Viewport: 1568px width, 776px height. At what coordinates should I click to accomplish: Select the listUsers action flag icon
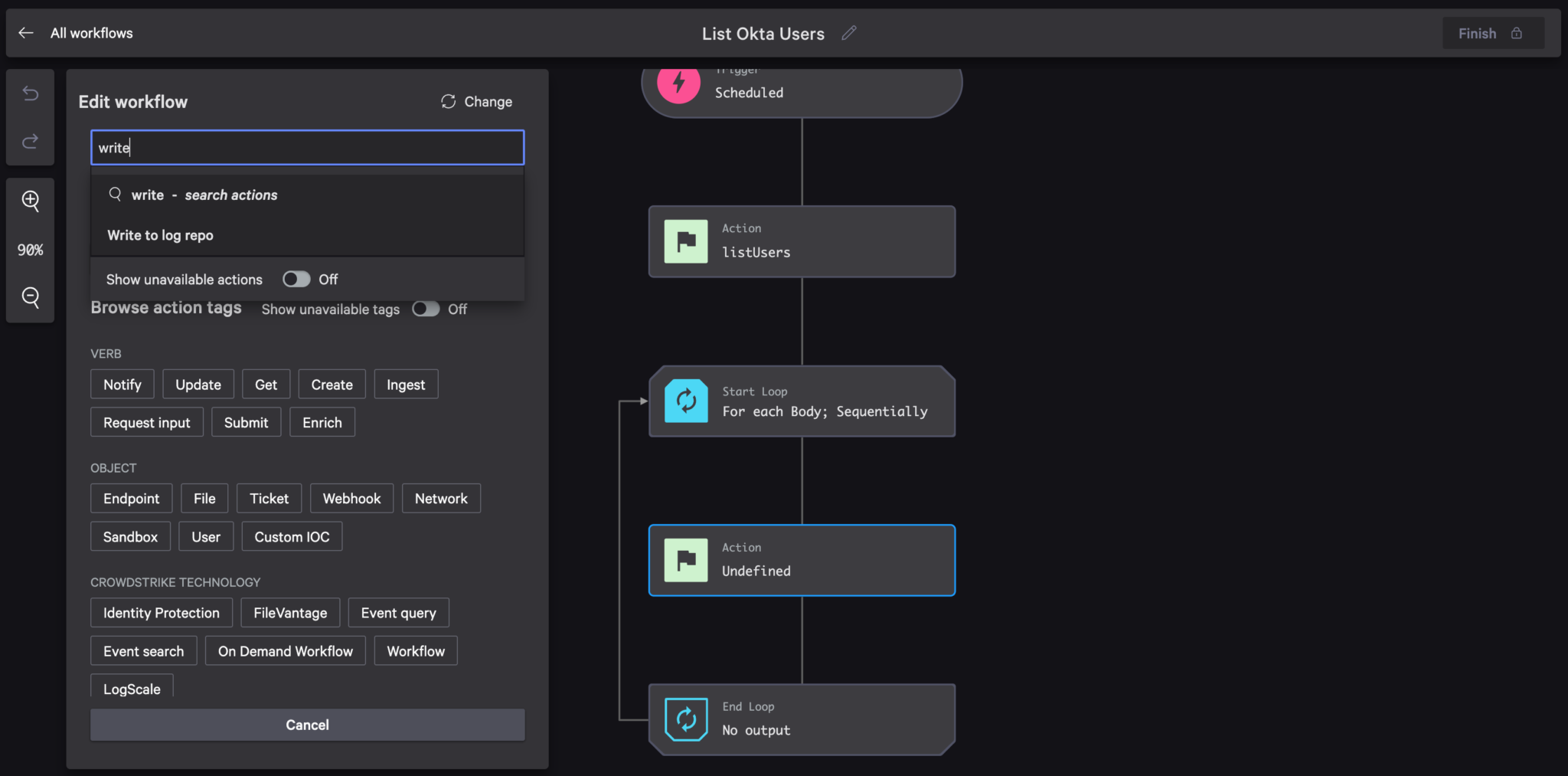[685, 241]
